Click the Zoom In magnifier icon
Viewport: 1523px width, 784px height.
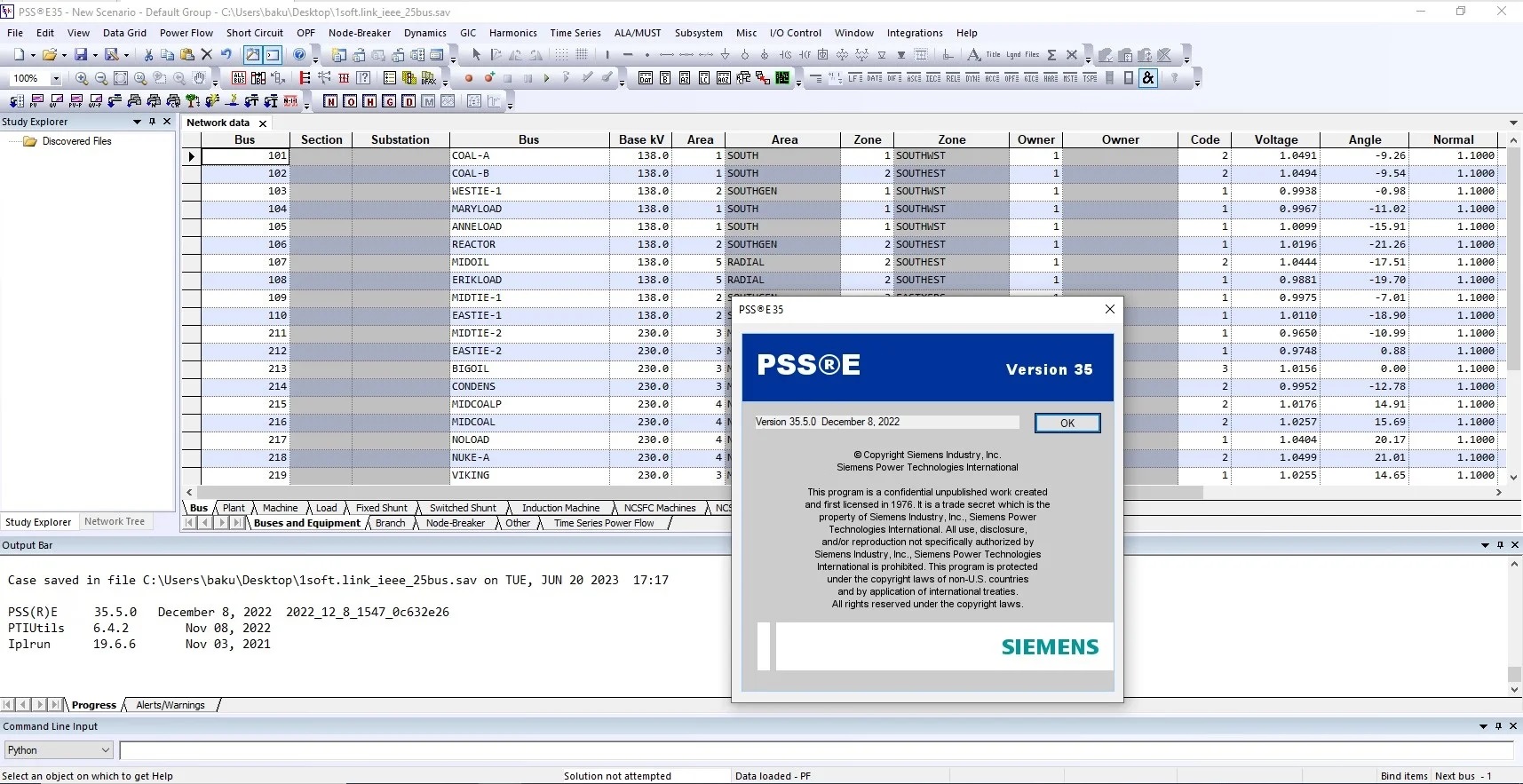[x=82, y=78]
